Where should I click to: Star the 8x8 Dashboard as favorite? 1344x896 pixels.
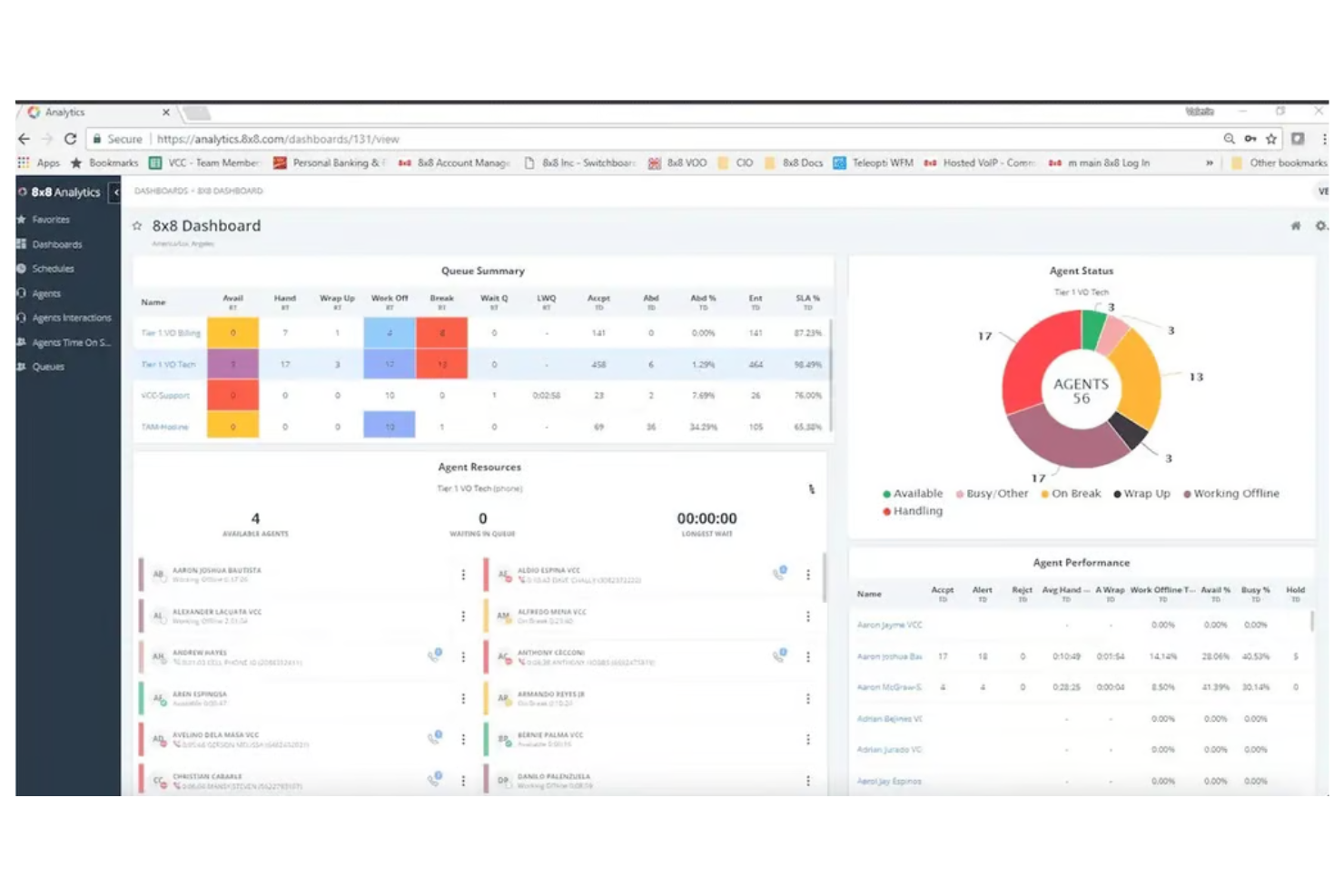click(137, 226)
